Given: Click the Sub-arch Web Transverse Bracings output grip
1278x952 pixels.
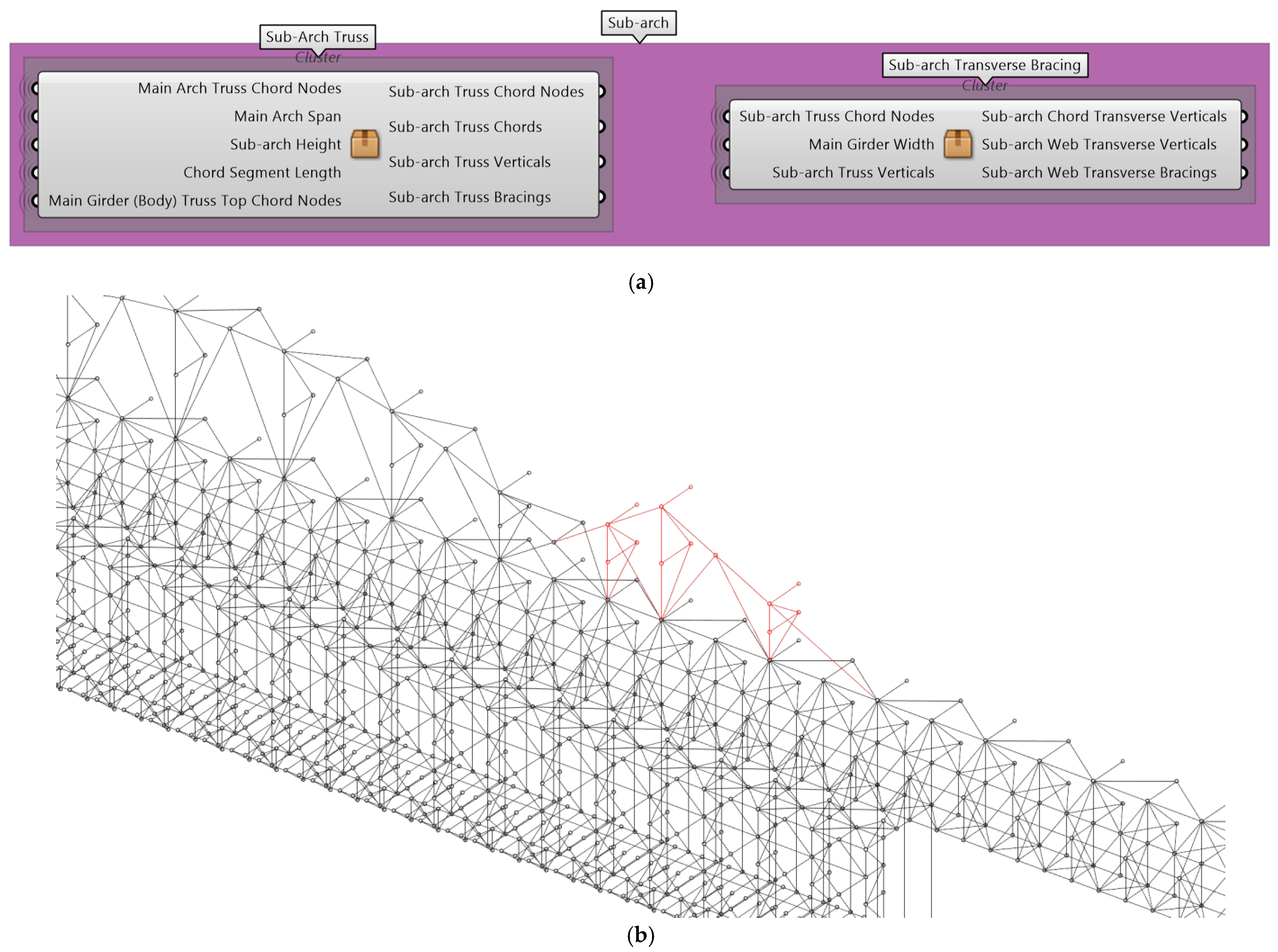Looking at the screenshot, I should 1244,172.
